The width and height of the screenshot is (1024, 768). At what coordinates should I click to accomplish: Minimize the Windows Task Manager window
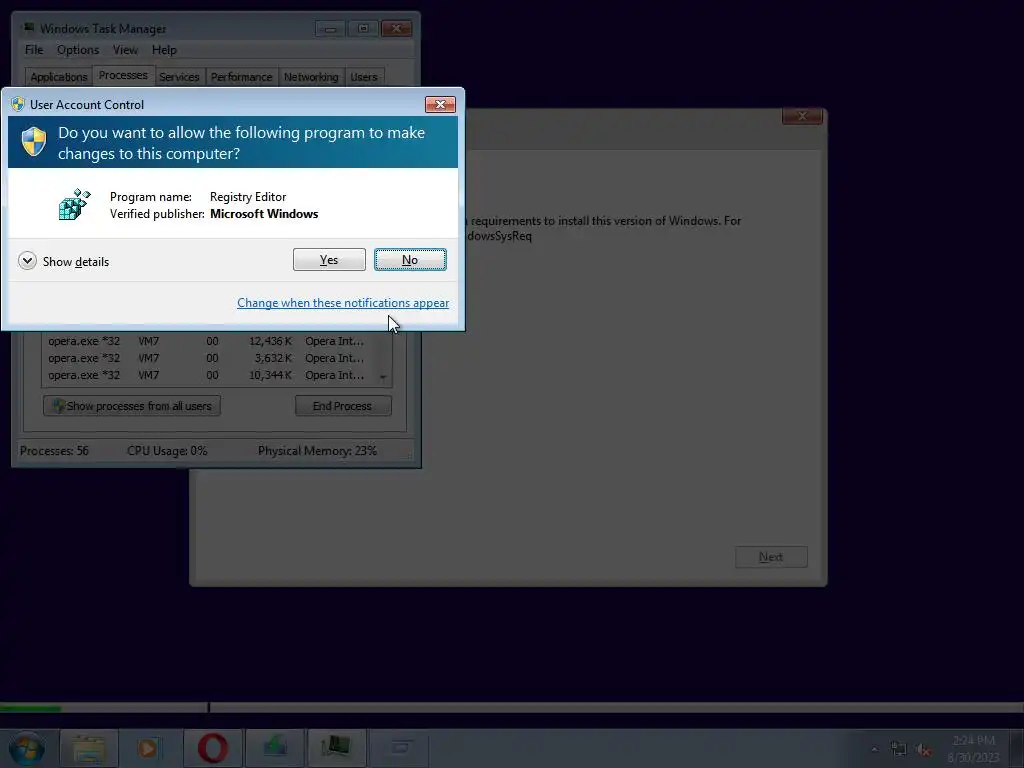tap(330, 29)
